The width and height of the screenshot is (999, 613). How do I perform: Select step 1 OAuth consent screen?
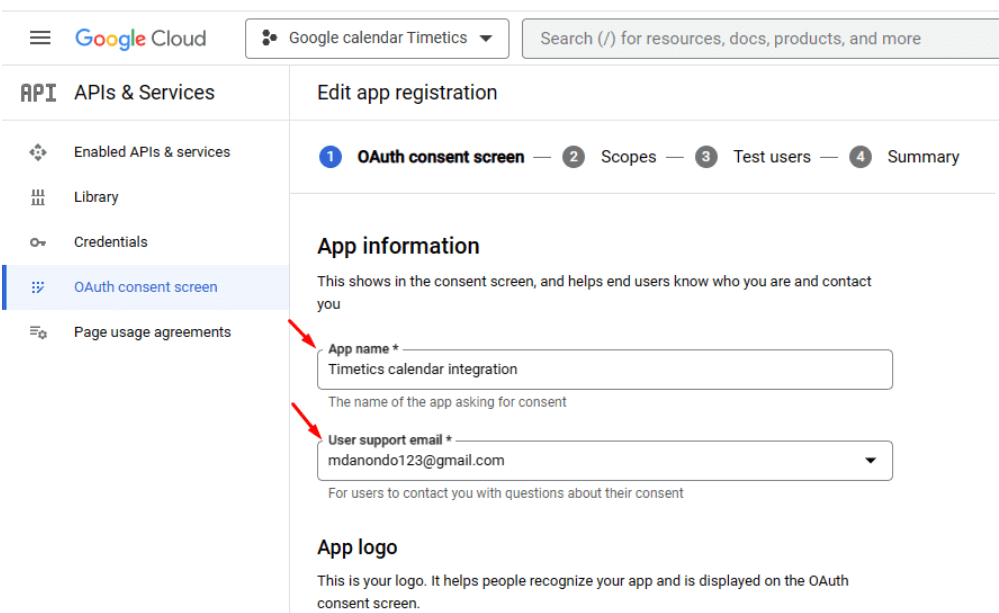[422, 157]
